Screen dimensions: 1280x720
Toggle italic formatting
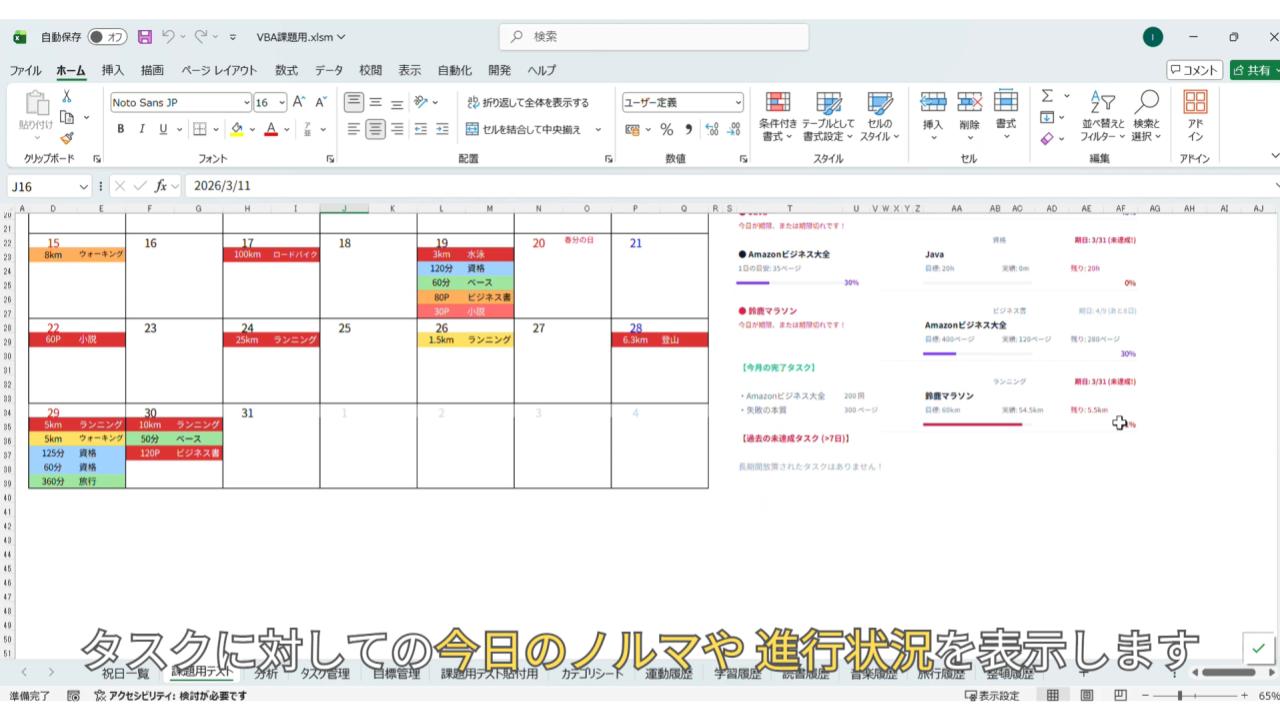pyautogui.click(x=142, y=129)
